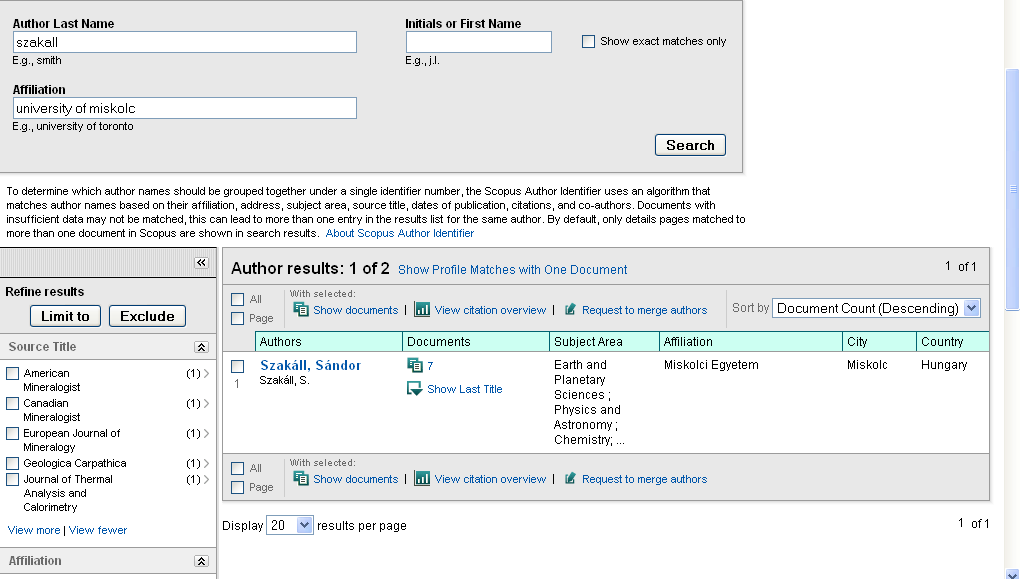Click top View citation overview link
This screenshot has height=579, width=1020.
point(490,310)
